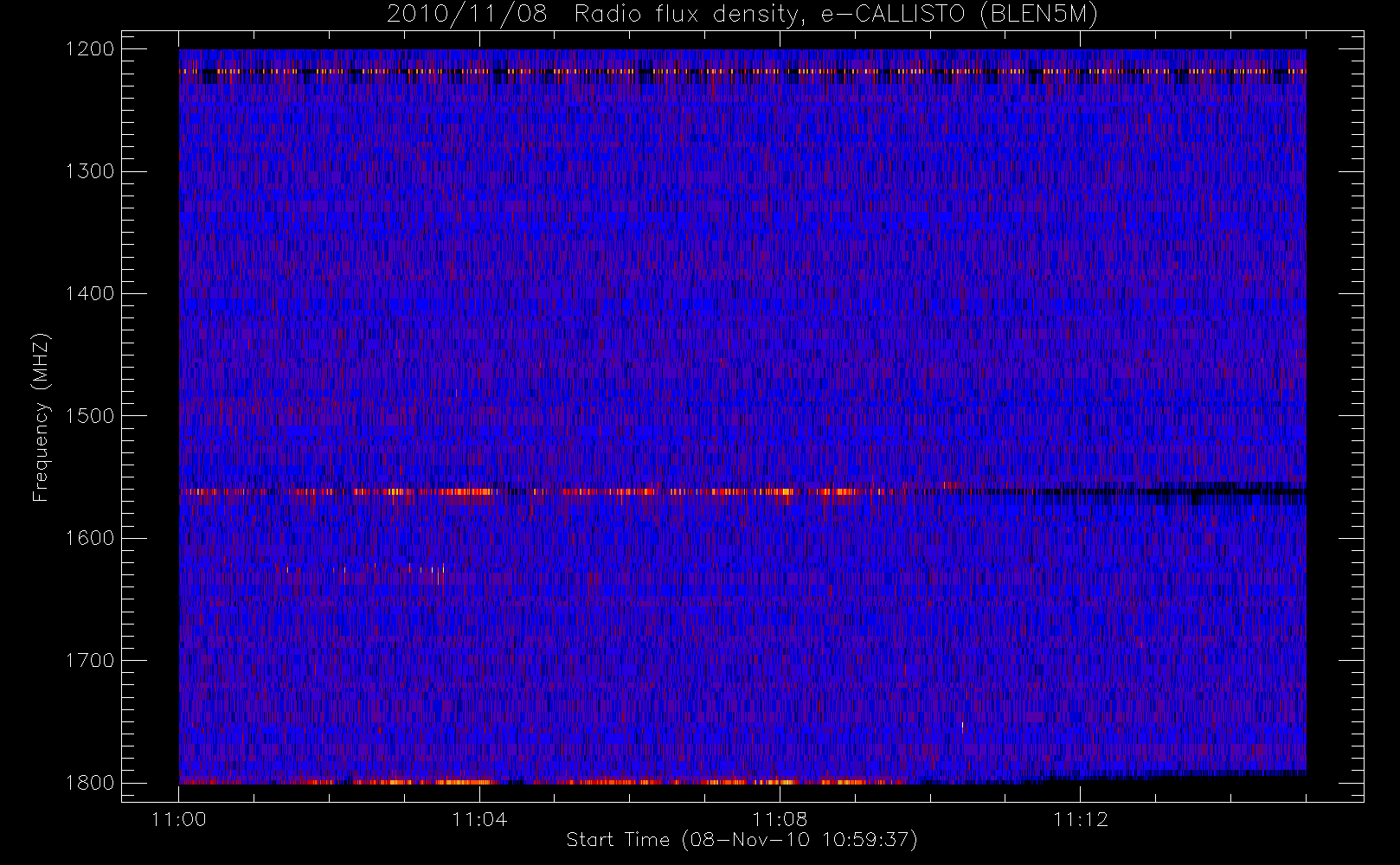
Task: Select the 1600 frequency tick label
Action: [90, 538]
